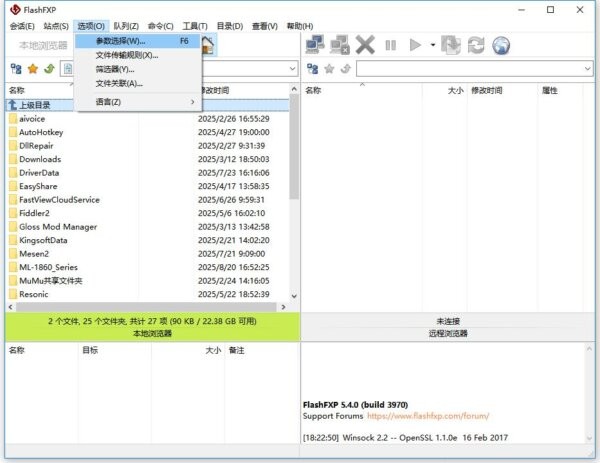Click the FlashFXP logo in title bar

click(x=15, y=9)
